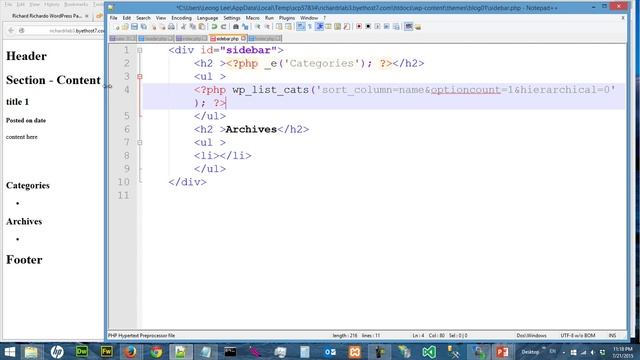Click the Print toolbar icon
This screenshot has width=640, height=360.
pos(171,27)
